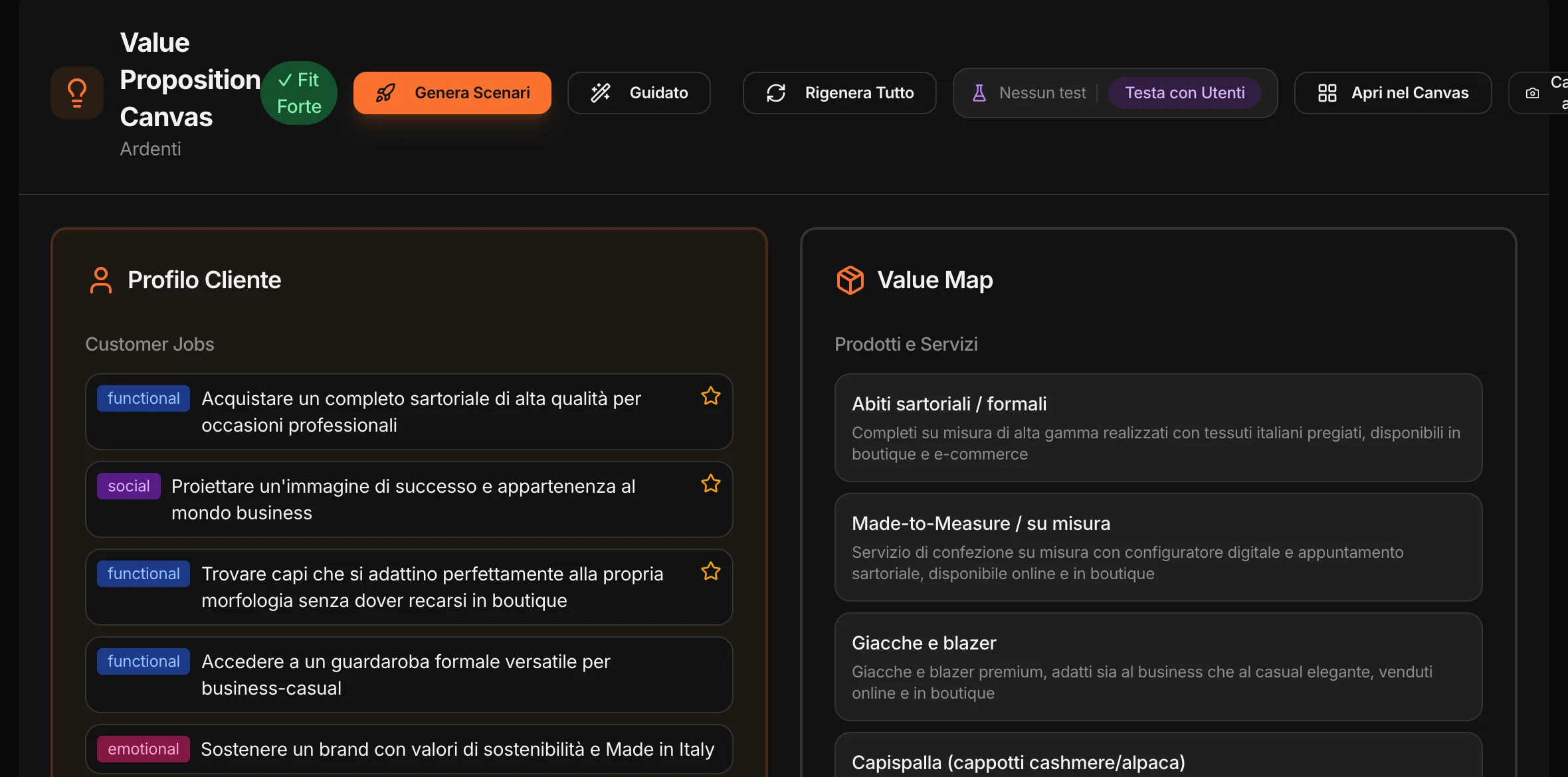
Task: Select the 'Capispalla (cappotti cashmere/alpaca)' card
Action: click(1158, 756)
